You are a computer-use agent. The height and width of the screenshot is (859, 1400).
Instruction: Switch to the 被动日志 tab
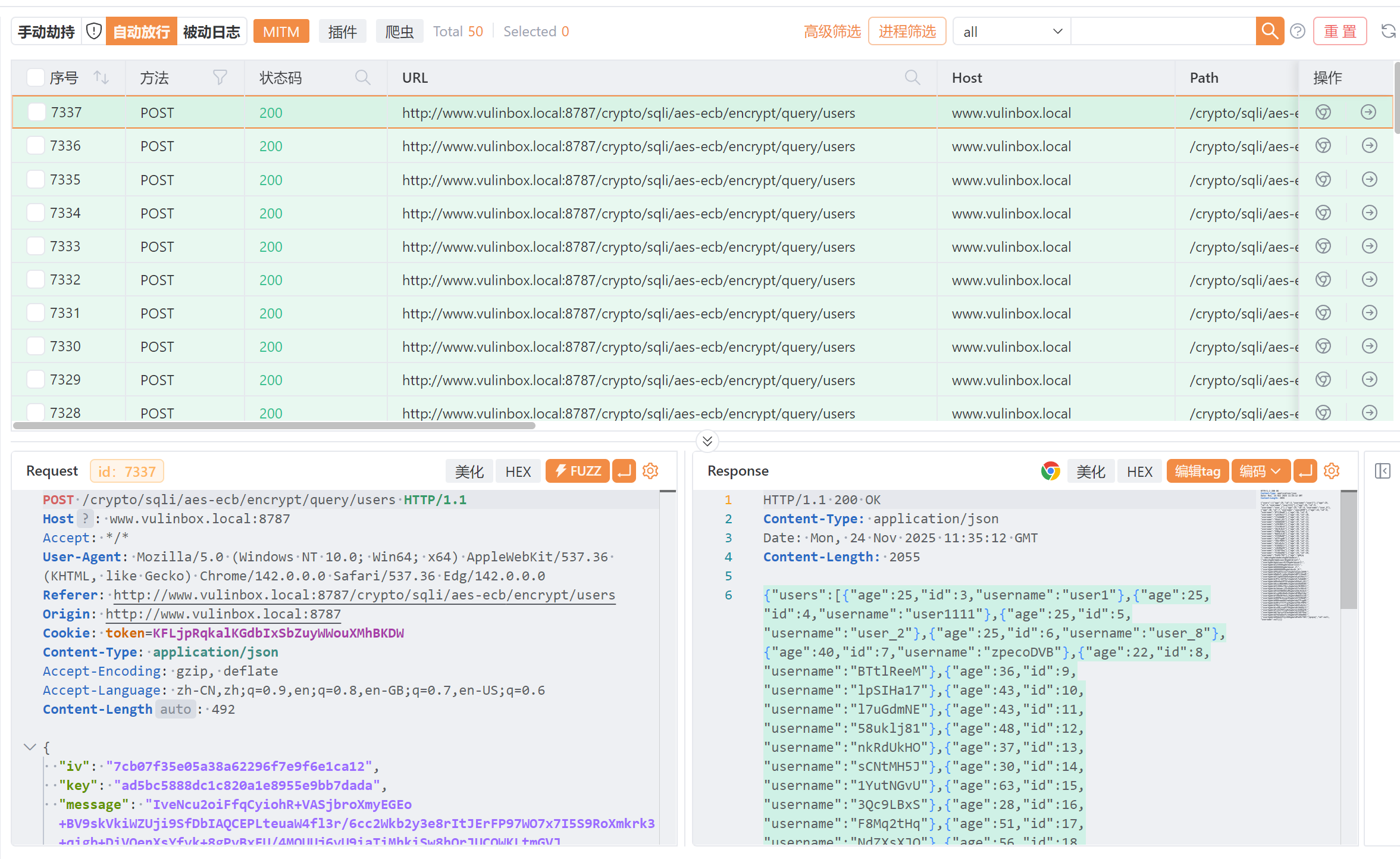(212, 31)
